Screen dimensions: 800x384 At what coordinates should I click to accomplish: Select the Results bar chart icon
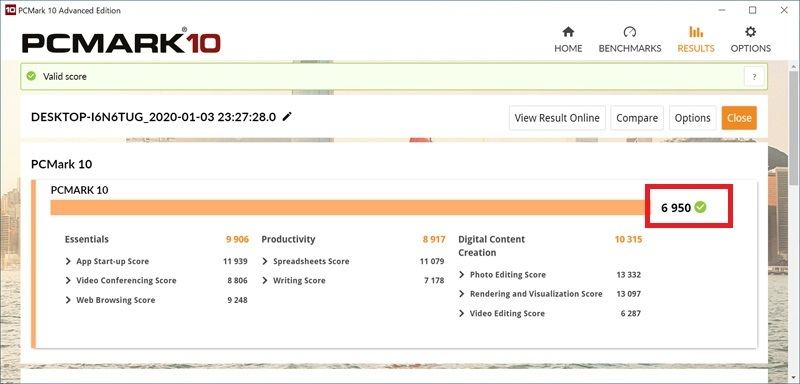point(696,32)
